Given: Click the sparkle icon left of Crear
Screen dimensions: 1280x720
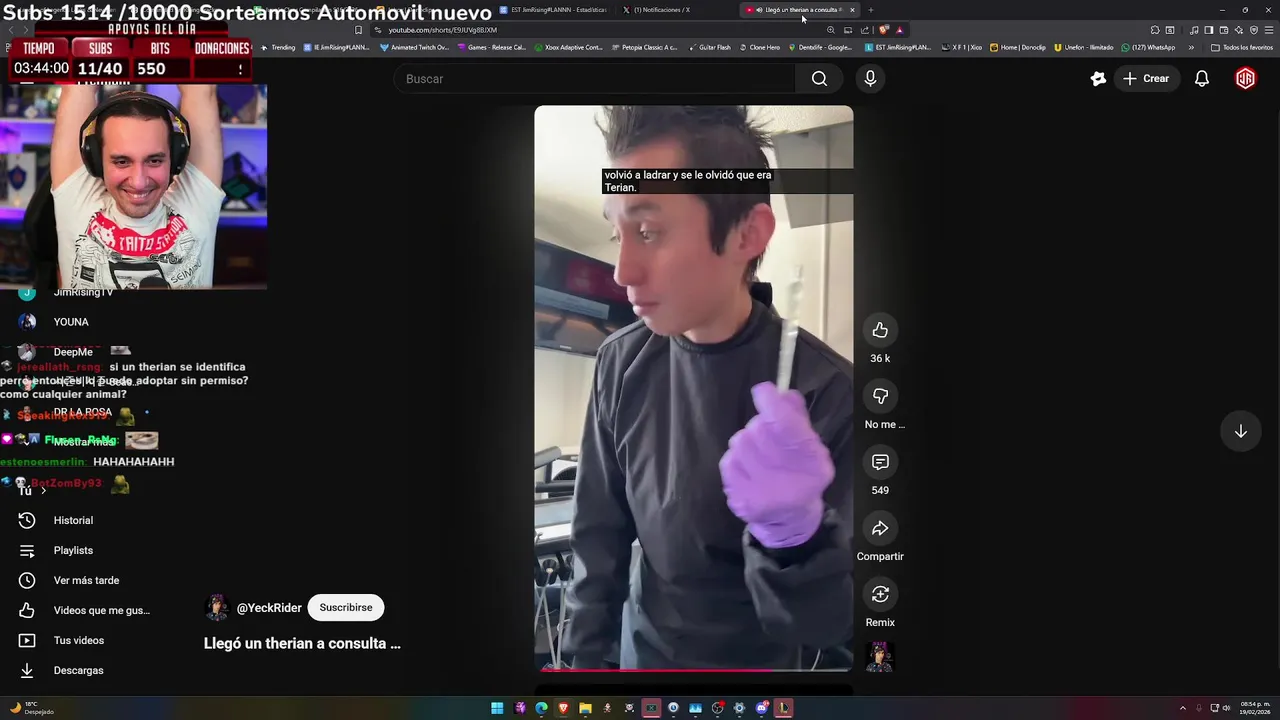Looking at the screenshot, I should pos(1098,79).
